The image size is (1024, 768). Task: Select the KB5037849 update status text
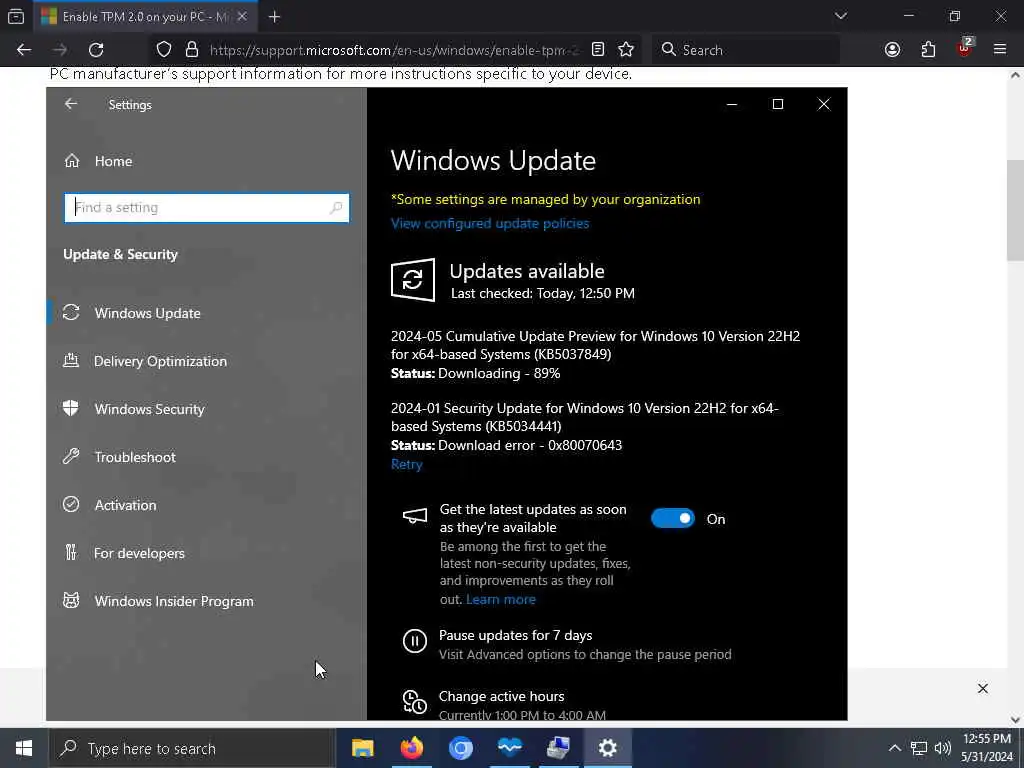click(x=475, y=374)
